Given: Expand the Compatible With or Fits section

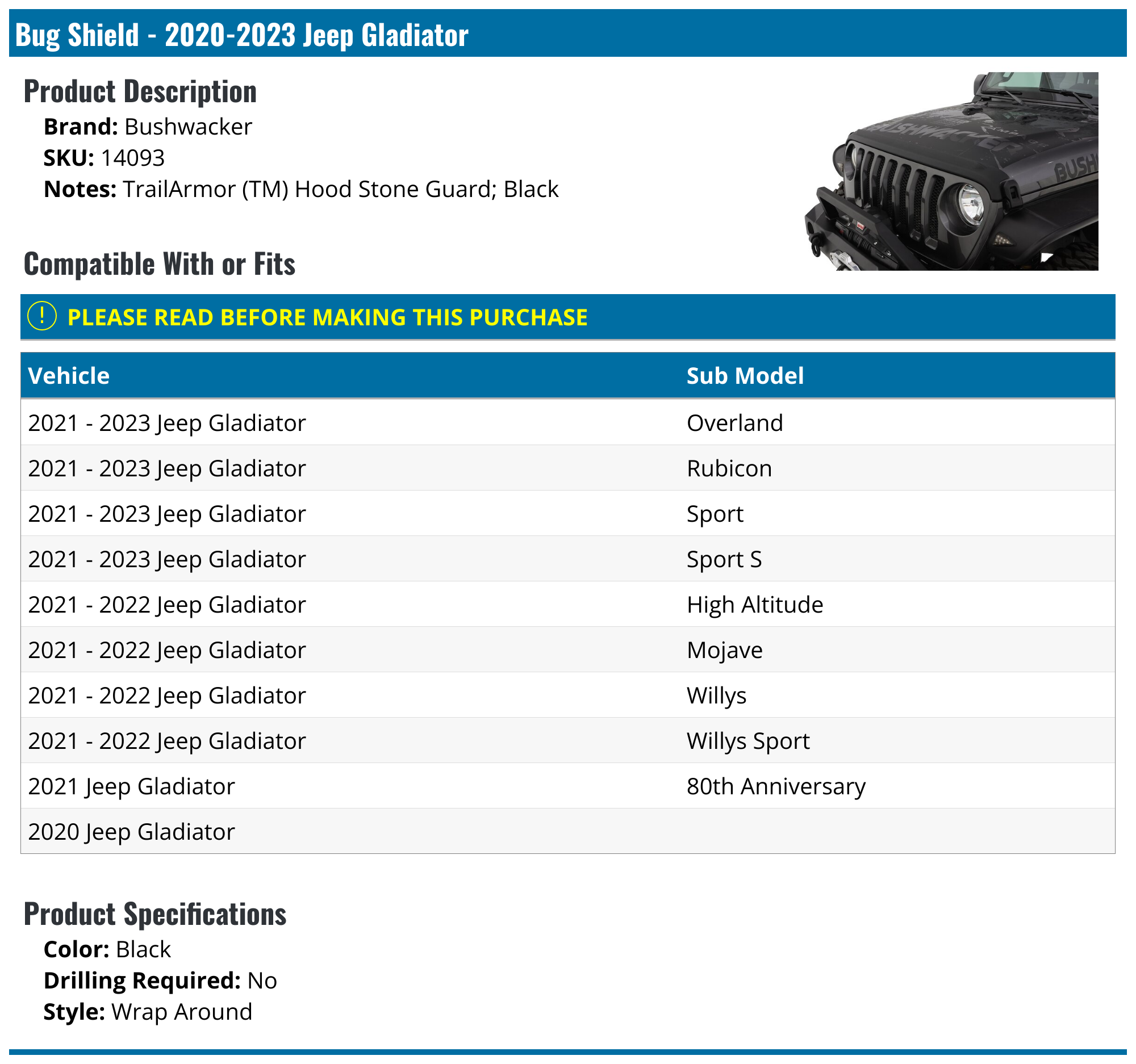Looking at the screenshot, I should pos(159,263).
